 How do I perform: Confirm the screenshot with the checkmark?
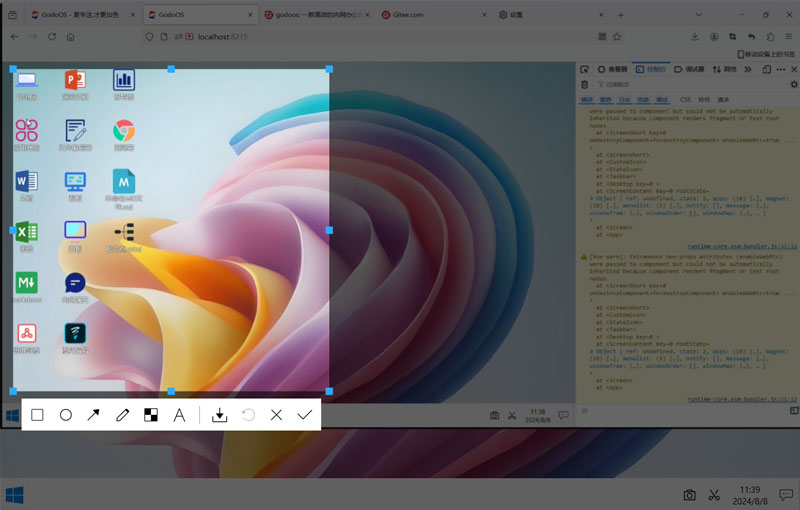pyautogui.click(x=305, y=415)
